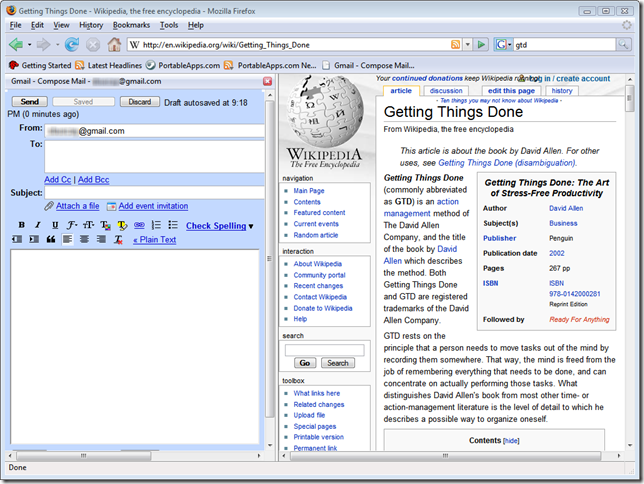This screenshot has height=484, width=644.
Task: Reload the current page
Action: (72, 44)
